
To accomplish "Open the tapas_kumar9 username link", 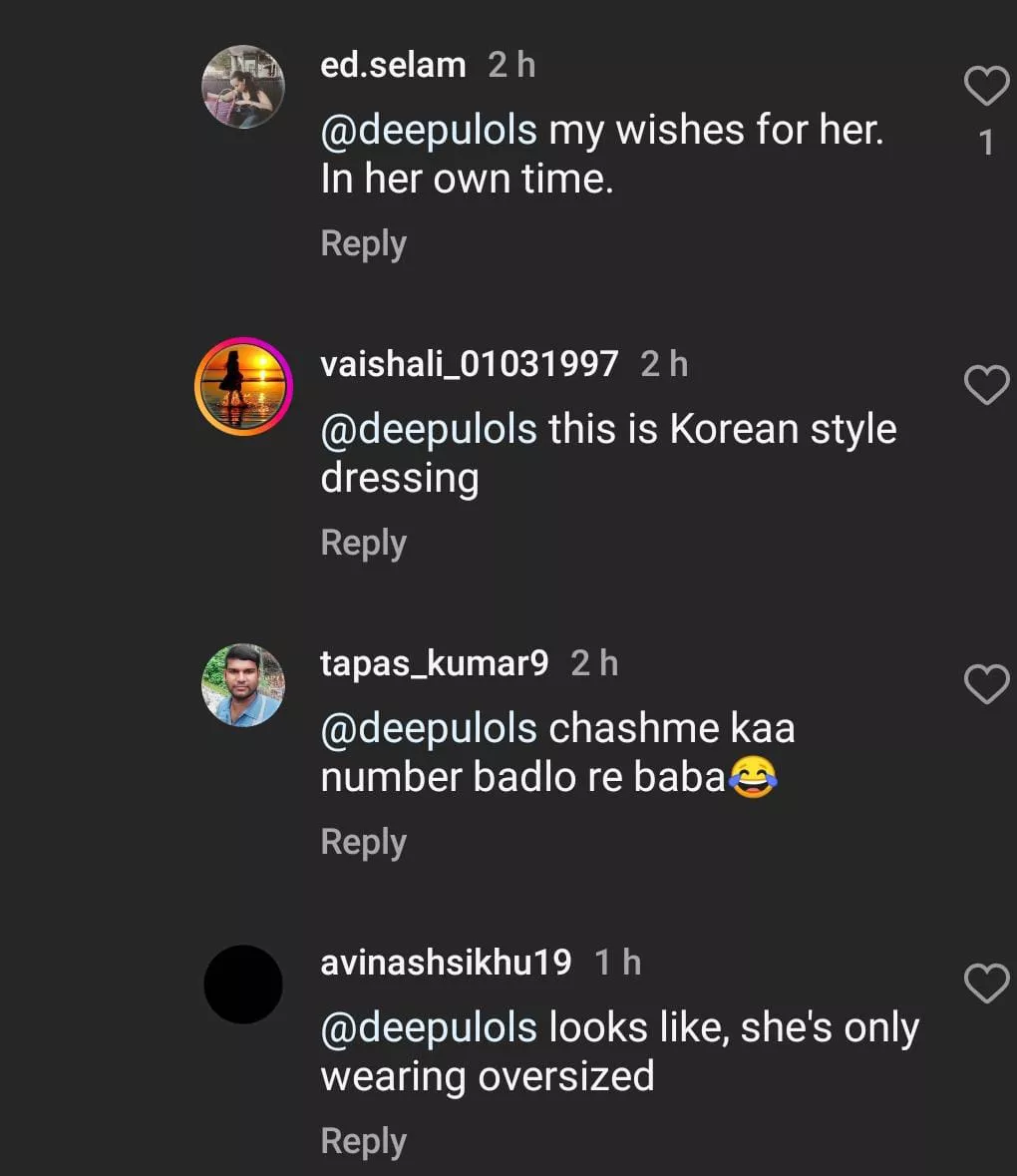I will (434, 663).
